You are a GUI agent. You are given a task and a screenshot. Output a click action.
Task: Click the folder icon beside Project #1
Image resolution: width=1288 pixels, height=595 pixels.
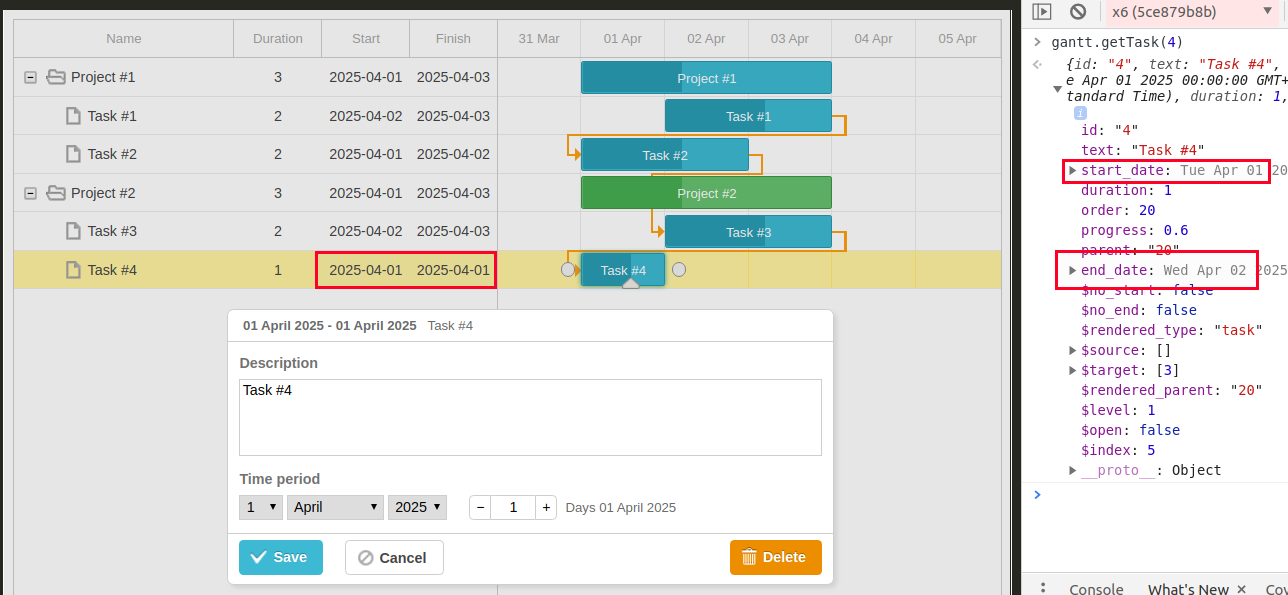pos(55,77)
